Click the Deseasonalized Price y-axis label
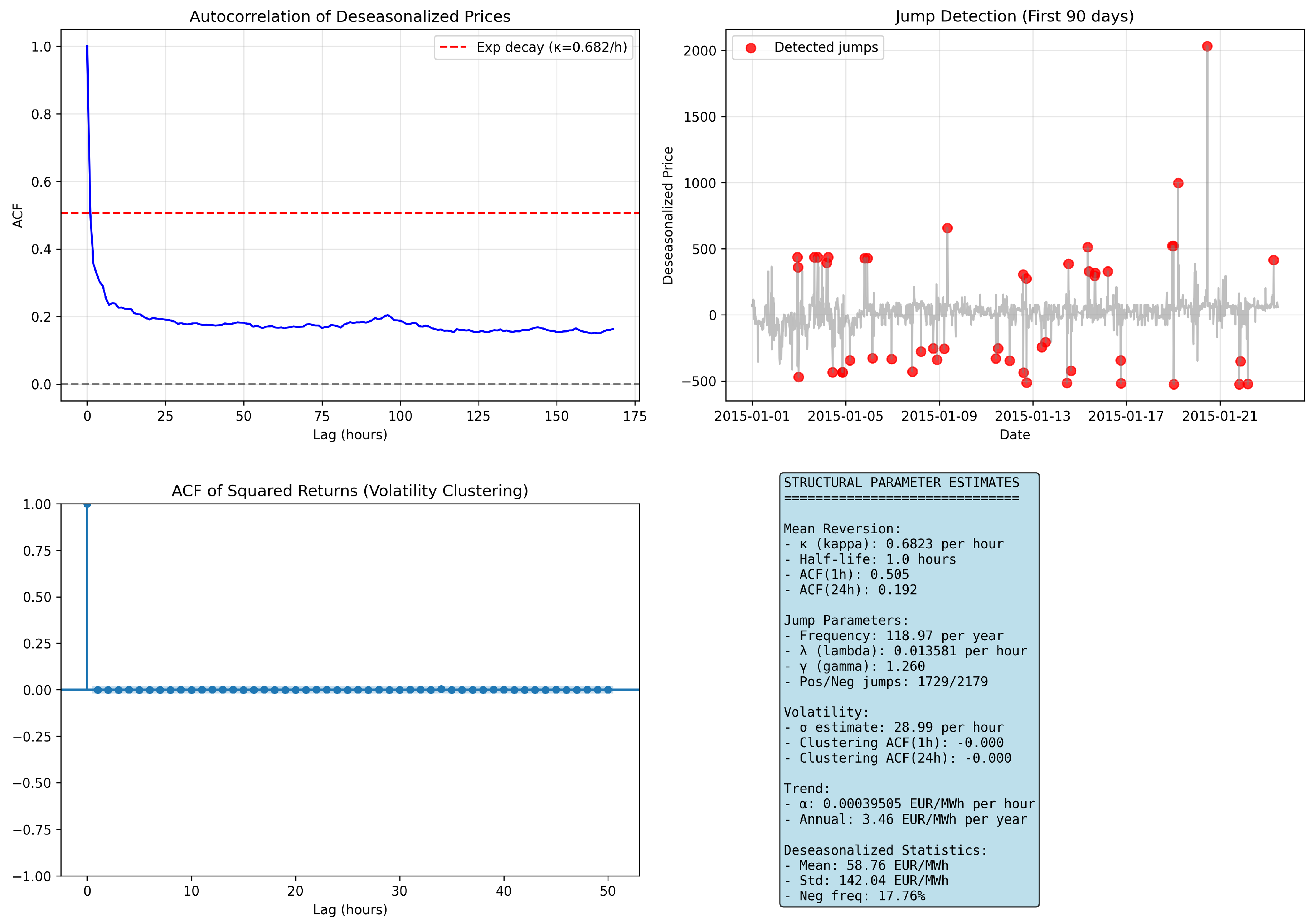The image size is (1312, 924). [667, 215]
